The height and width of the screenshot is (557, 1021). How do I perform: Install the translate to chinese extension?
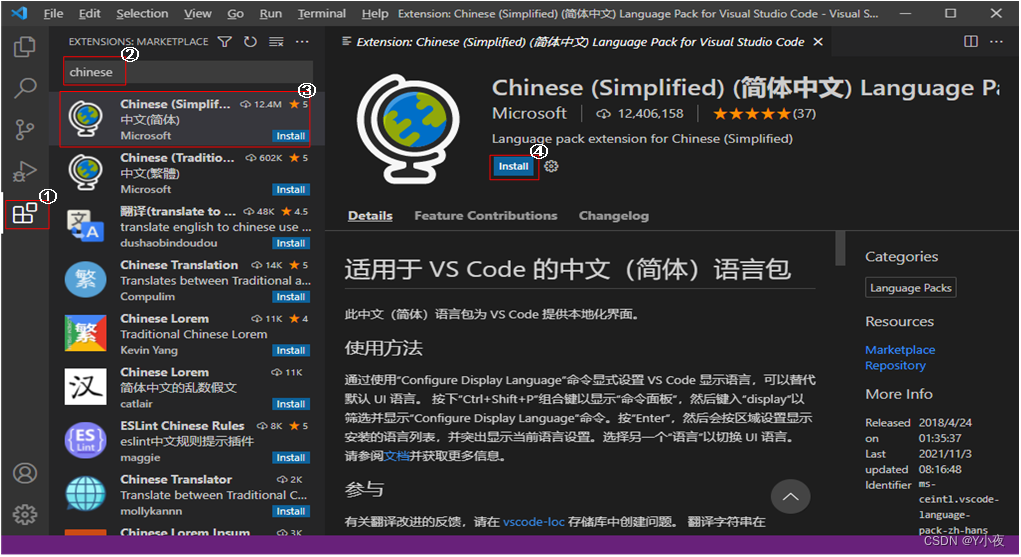click(290, 243)
